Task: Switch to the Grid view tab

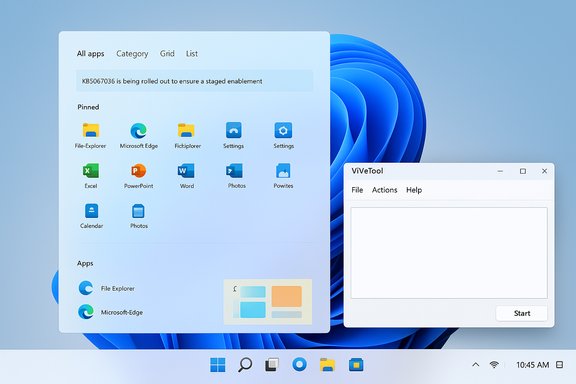Action: pyautogui.click(x=167, y=54)
